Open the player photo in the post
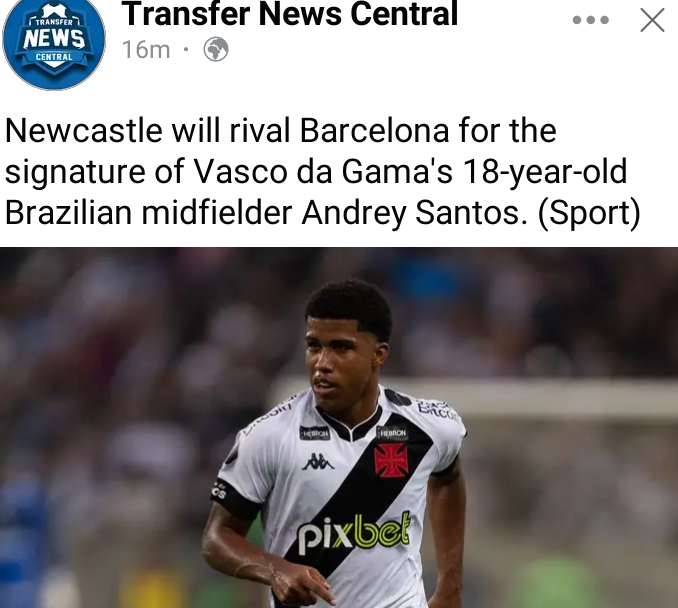 click(339, 428)
